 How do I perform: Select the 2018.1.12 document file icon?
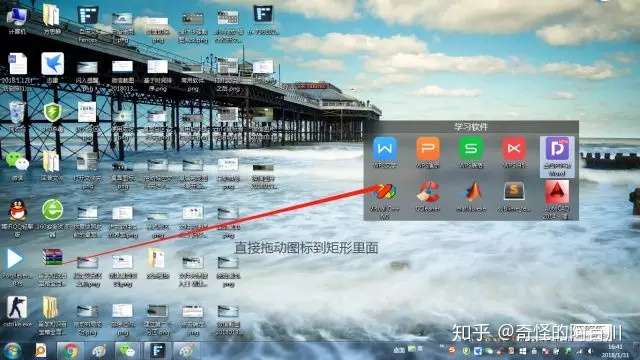coord(17,64)
